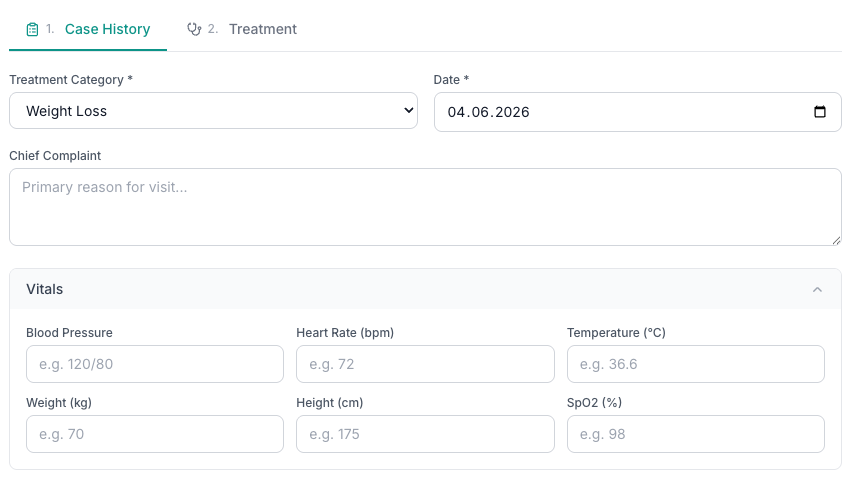The width and height of the screenshot is (855, 483).
Task: Click the stethoscope icon beside Treatment
Action: point(194,29)
